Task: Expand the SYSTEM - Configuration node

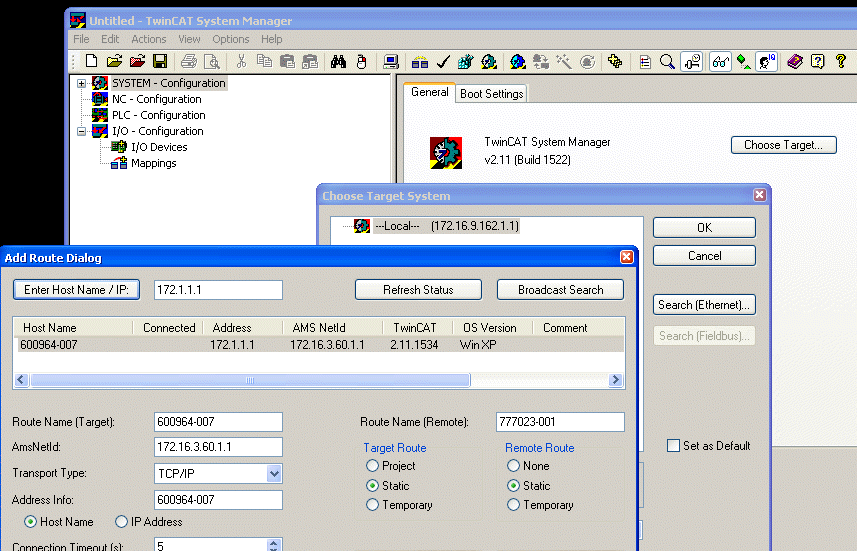Action: pos(81,83)
